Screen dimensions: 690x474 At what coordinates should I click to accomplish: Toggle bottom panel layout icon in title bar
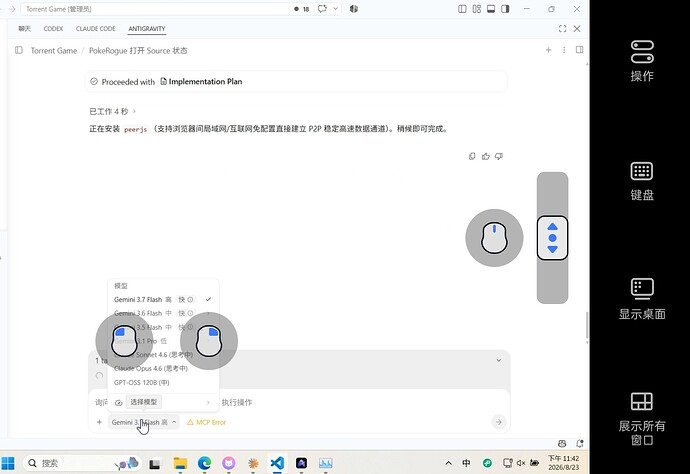pos(491,9)
